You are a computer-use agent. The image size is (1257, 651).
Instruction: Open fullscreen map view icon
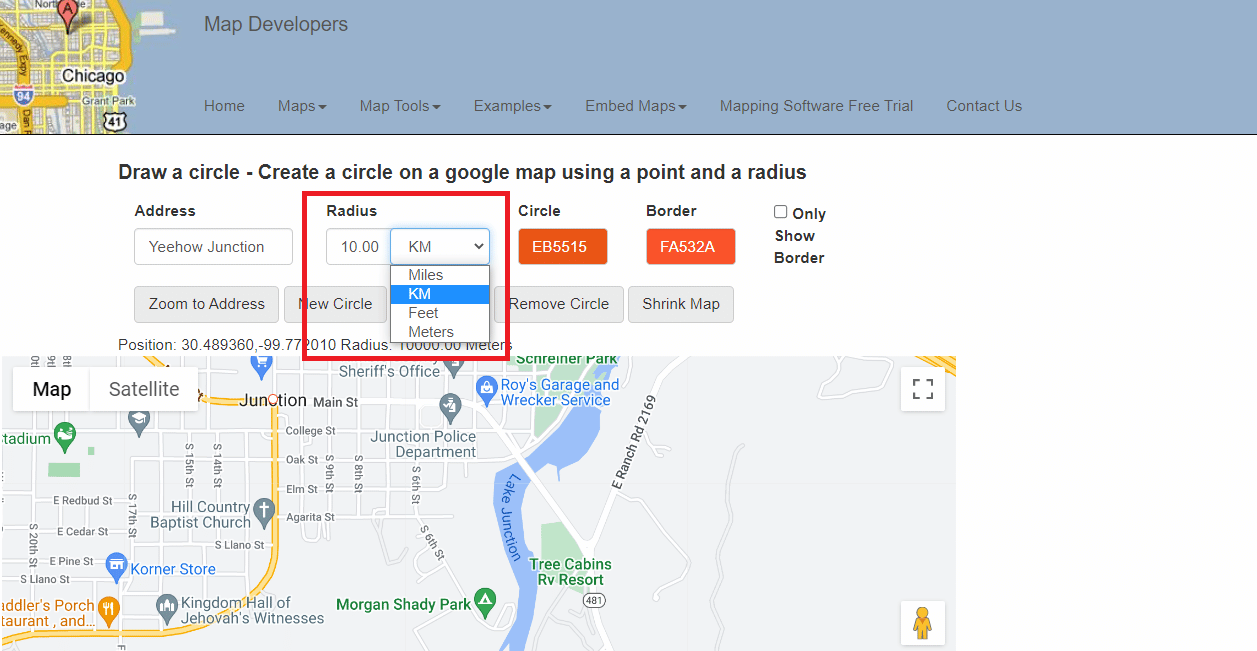tap(921, 389)
